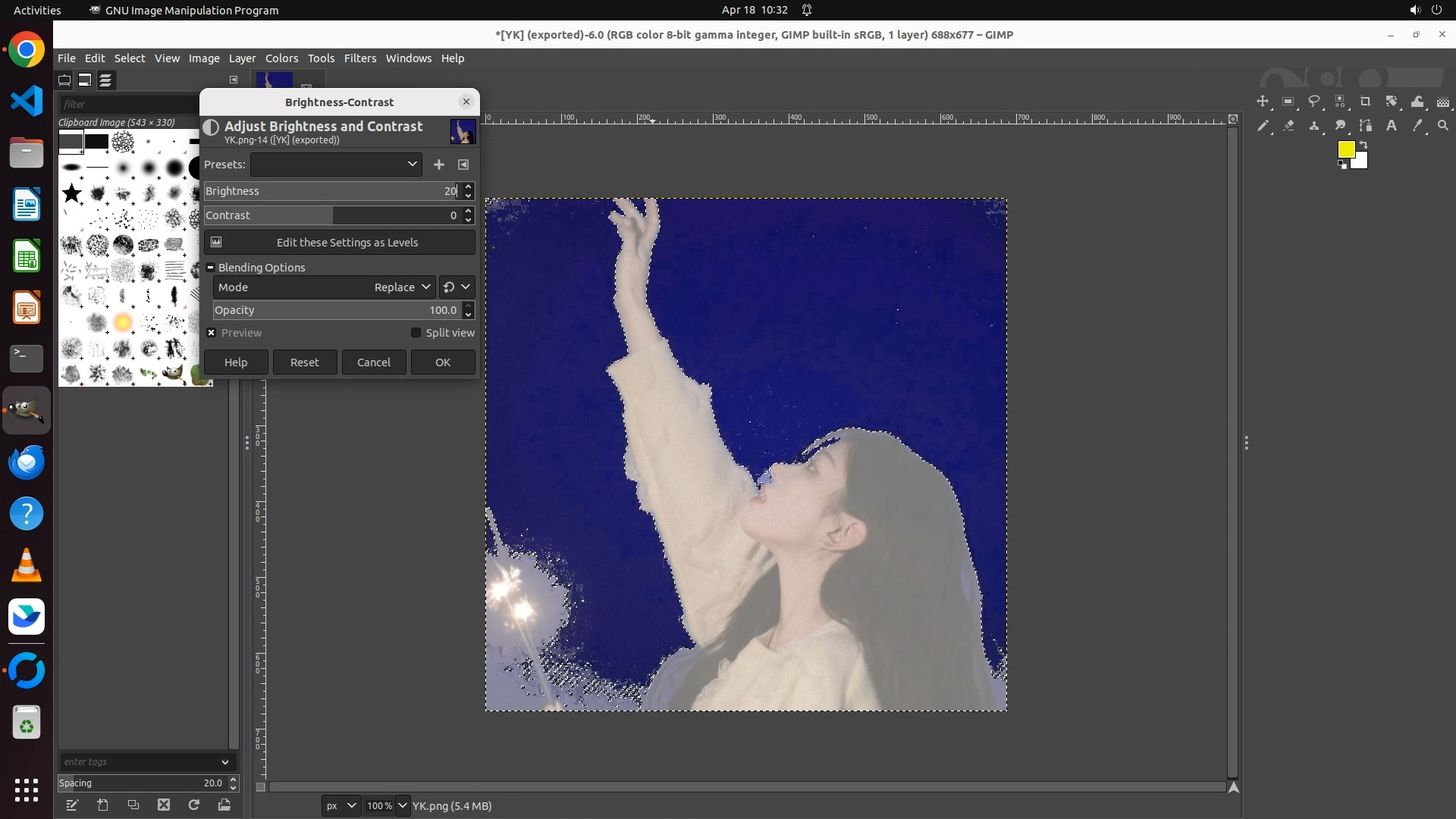Open the blend Mode Replace dropdown
1456x819 pixels.
[x=402, y=287]
